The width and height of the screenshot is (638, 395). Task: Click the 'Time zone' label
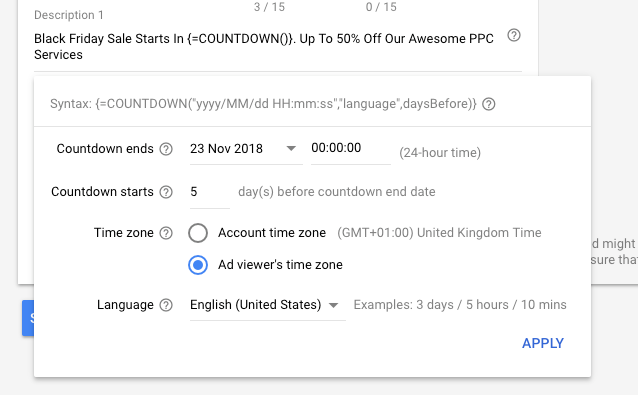coord(124,233)
